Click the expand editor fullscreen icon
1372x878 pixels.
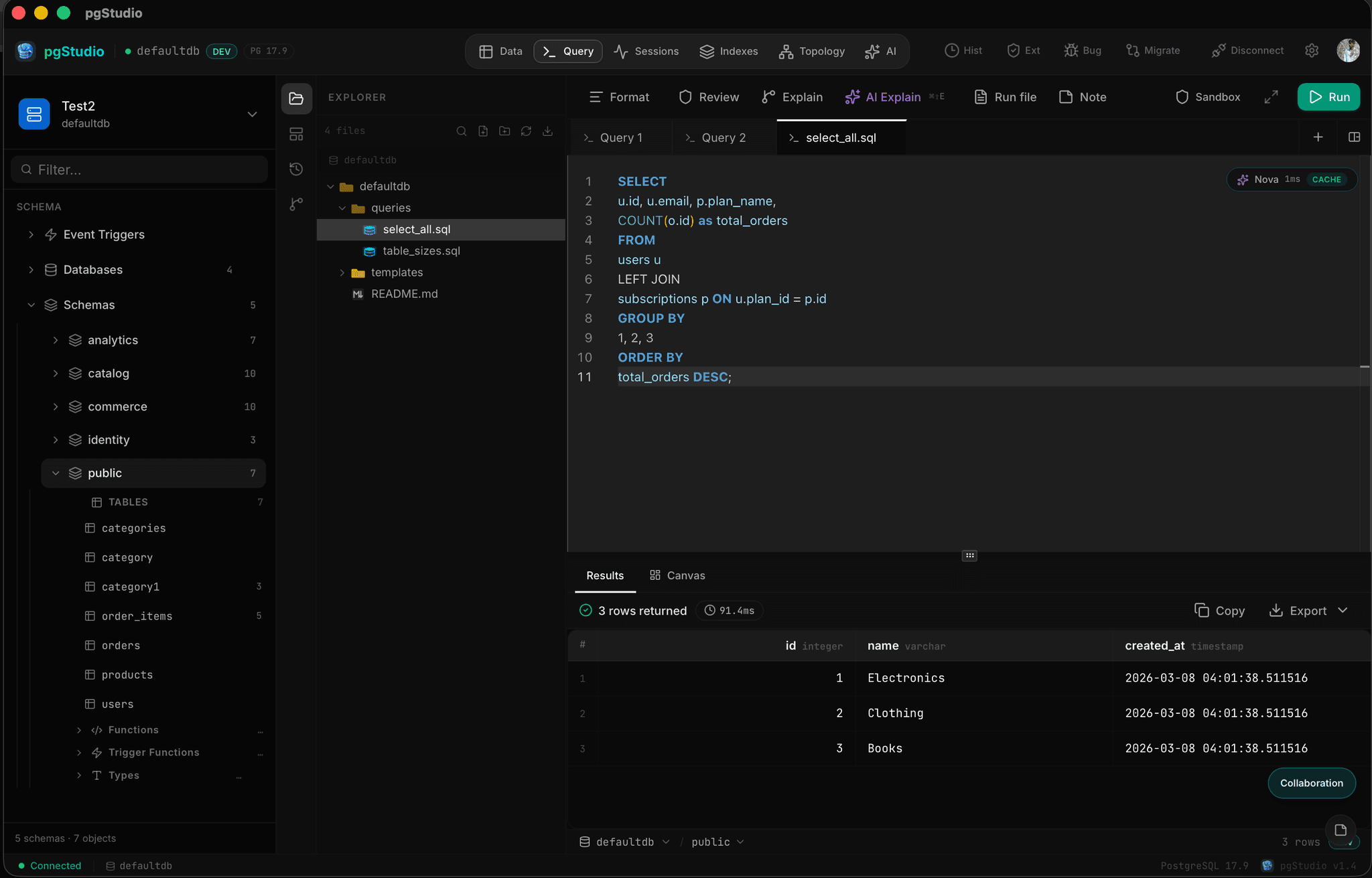click(1271, 97)
